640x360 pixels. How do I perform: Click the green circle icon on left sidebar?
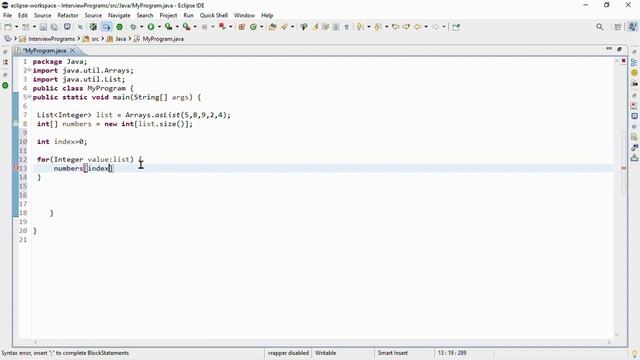click(x=5, y=85)
